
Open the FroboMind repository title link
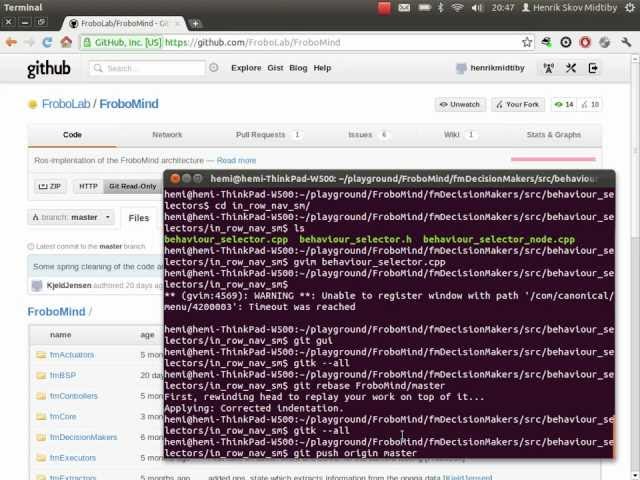[129, 104]
